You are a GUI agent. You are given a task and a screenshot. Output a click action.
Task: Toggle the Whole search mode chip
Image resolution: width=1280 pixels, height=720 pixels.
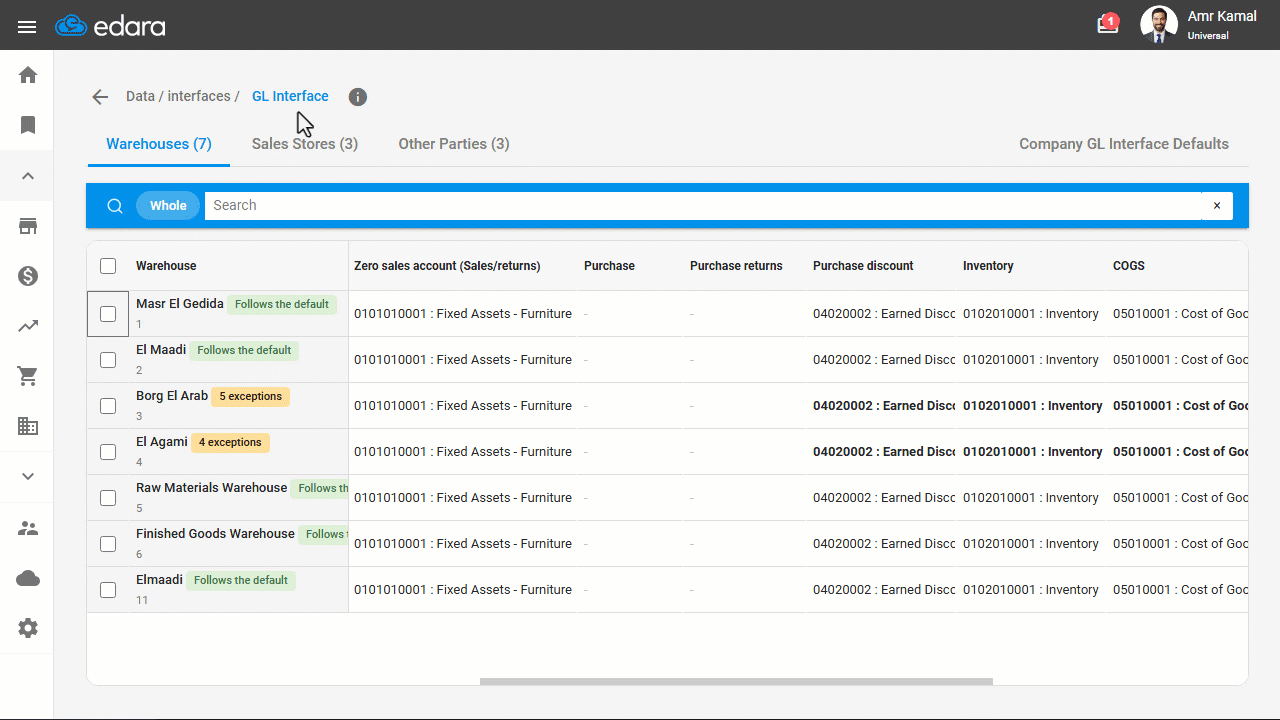(x=168, y=206)
